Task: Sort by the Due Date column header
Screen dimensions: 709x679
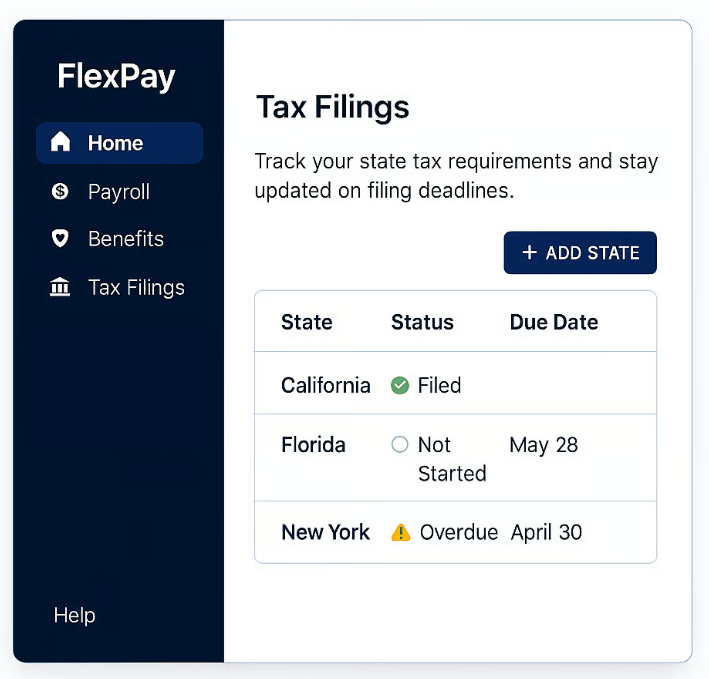Action: pos(554,322)
